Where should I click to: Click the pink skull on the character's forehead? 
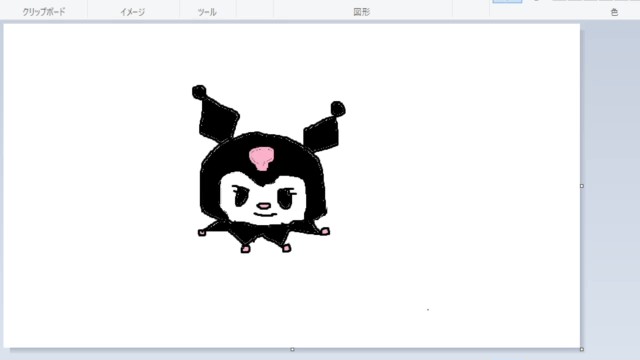(261, 158)
